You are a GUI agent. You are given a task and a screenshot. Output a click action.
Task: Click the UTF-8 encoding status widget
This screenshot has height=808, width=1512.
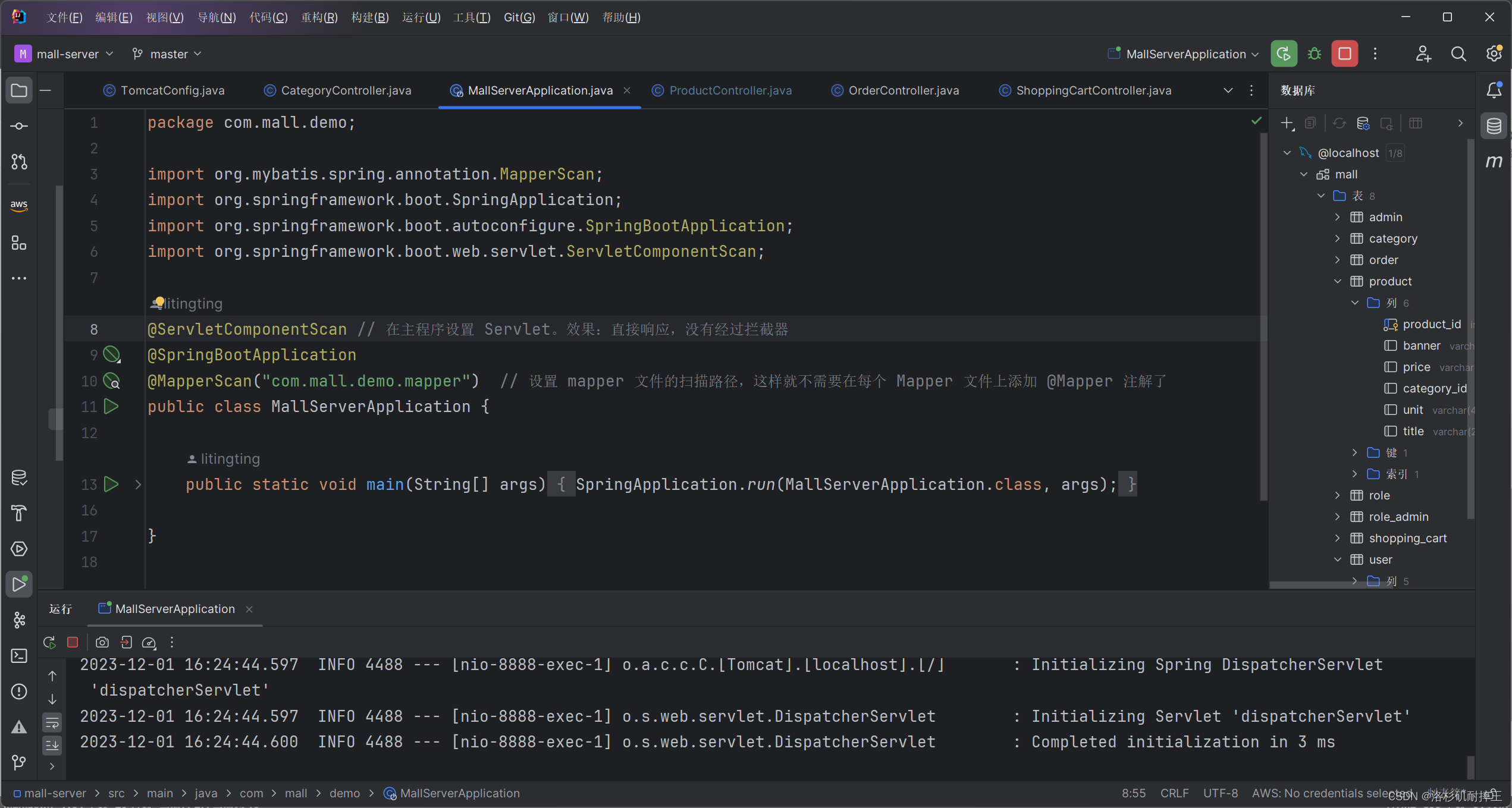click(1220, 793)
